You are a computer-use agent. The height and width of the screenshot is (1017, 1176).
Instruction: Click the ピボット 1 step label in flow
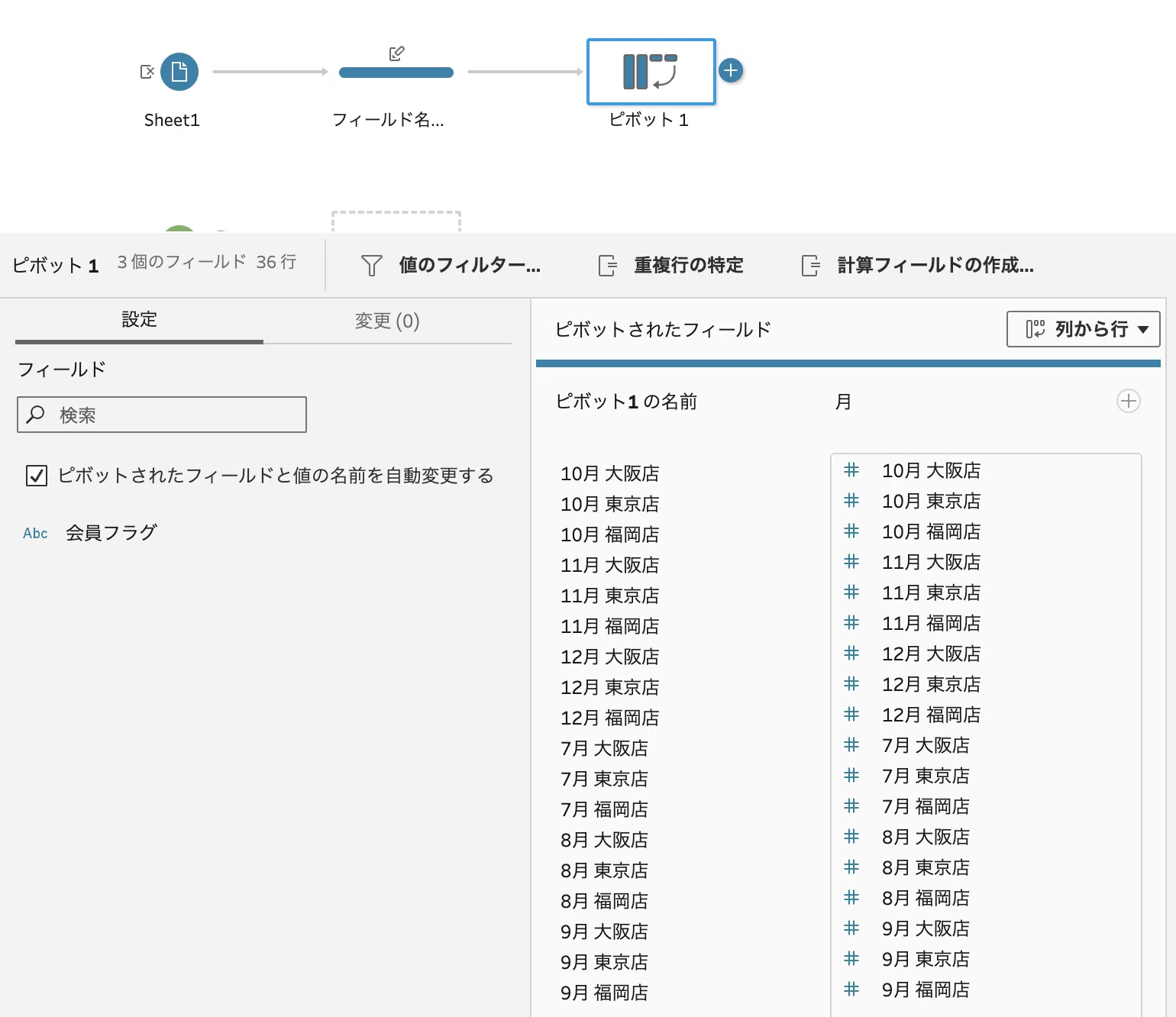coord(649,120)
